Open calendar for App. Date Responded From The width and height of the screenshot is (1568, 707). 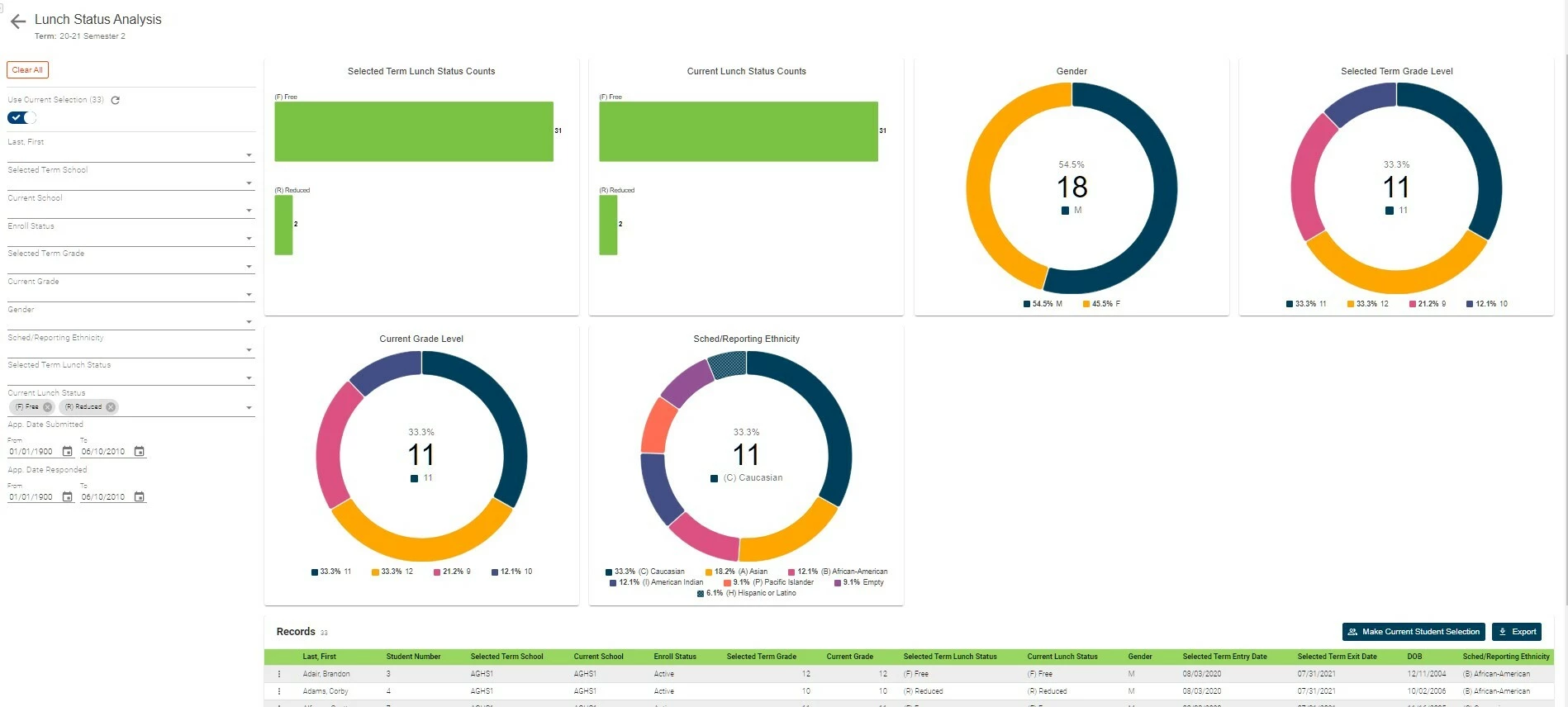click(x=68, y=497)
